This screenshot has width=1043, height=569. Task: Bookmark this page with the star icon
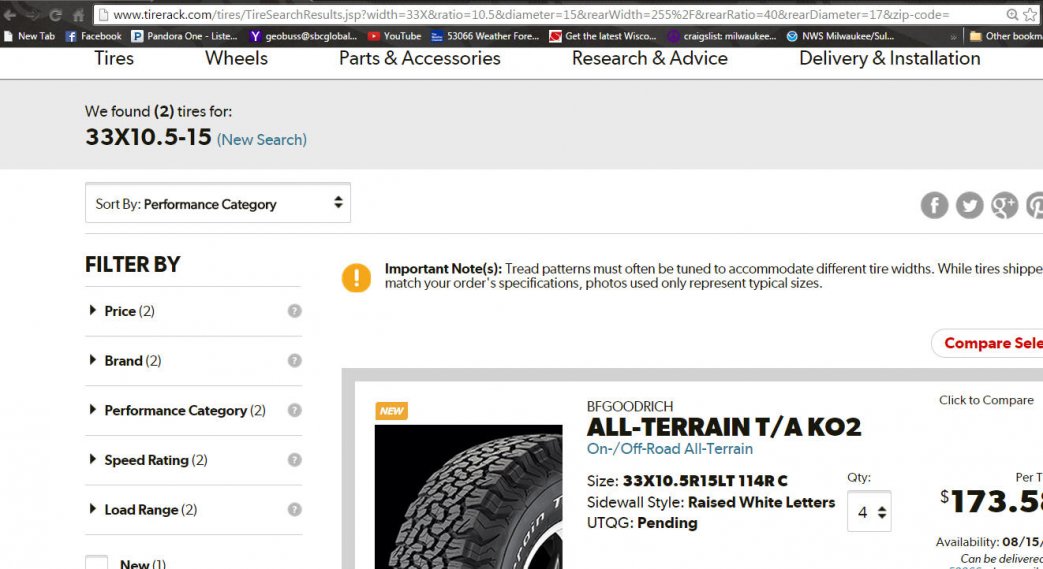tap(1030, 15)
